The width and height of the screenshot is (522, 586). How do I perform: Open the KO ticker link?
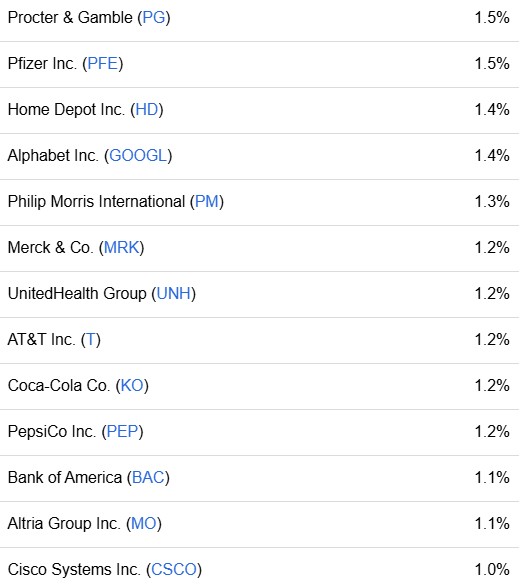point(132,385)
